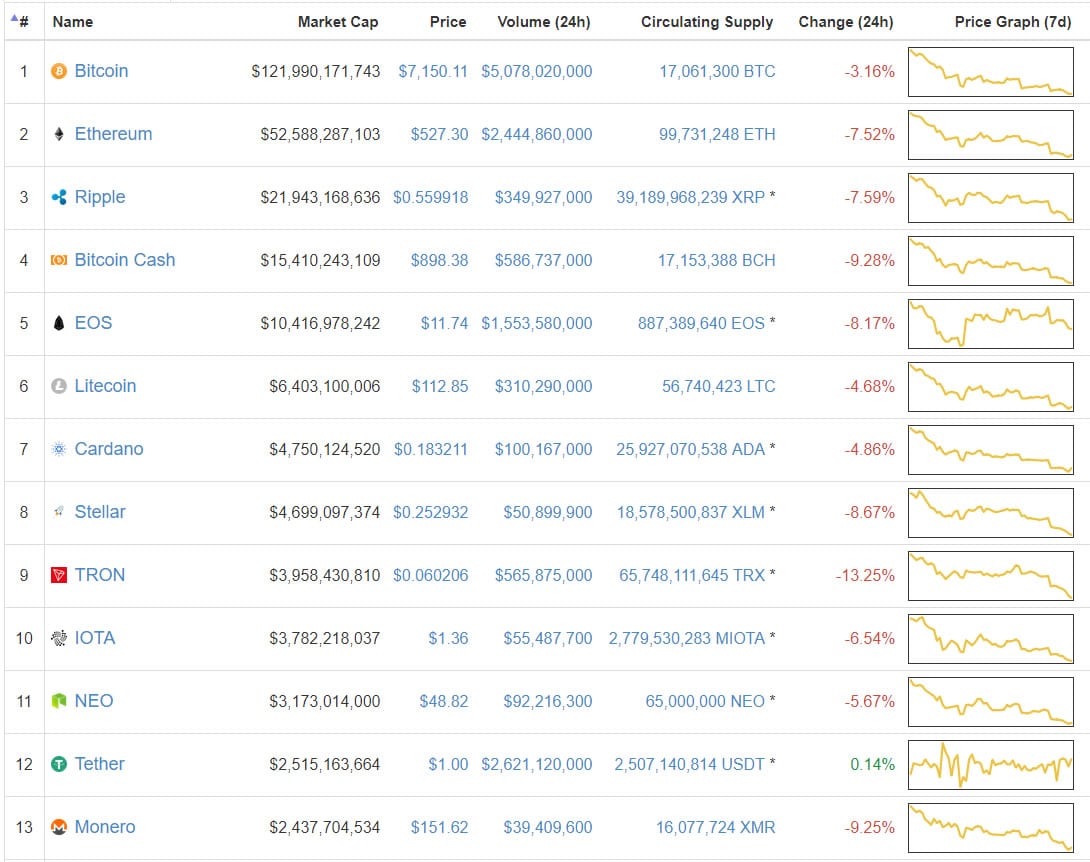Open the NEO name link
Screen dimensions: 1090x862
coord(94,701)
